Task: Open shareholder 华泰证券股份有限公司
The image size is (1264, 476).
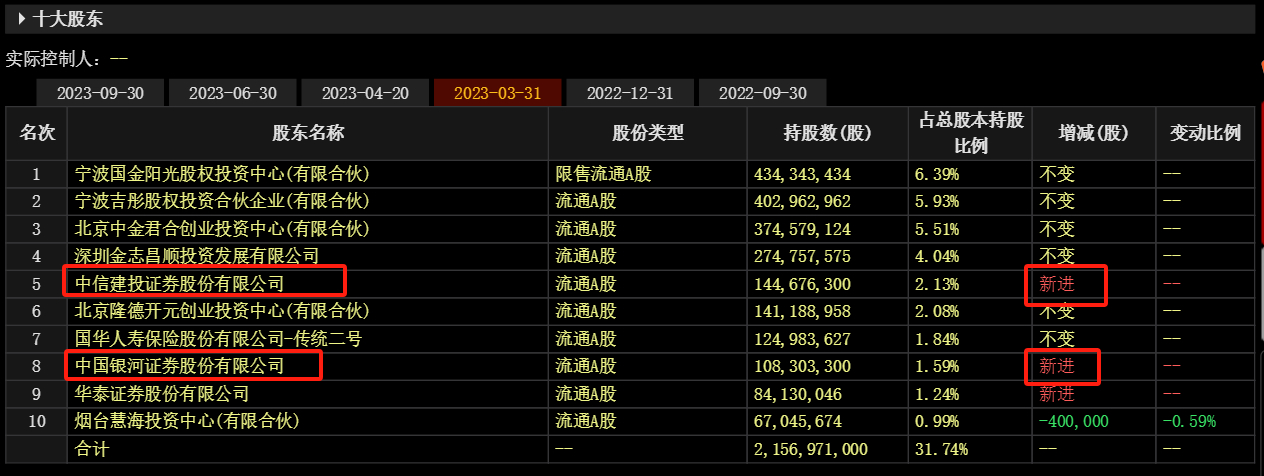Action: pyautogui.click(x=164, y=394)
